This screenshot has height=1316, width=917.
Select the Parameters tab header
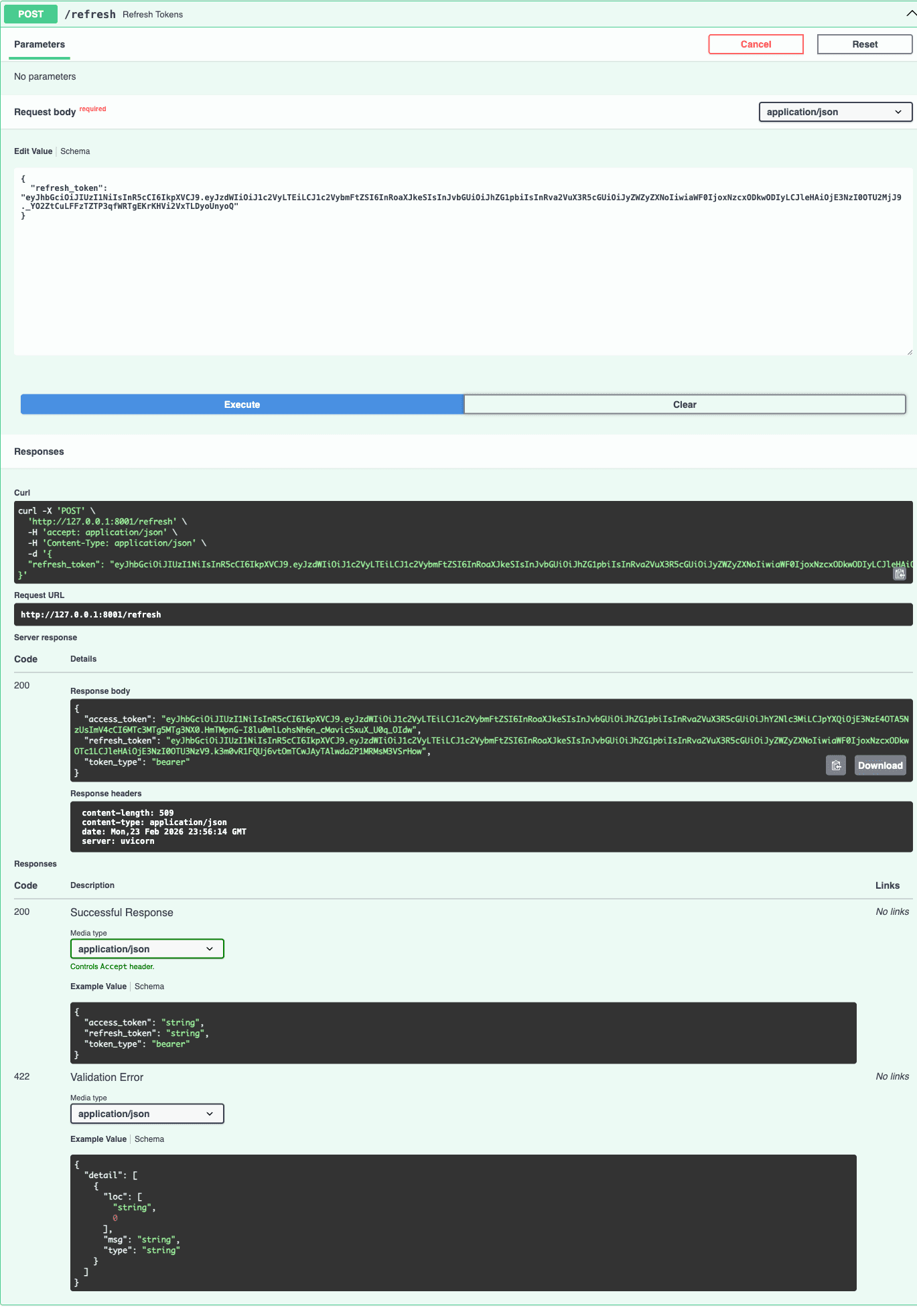pos(40,44)
